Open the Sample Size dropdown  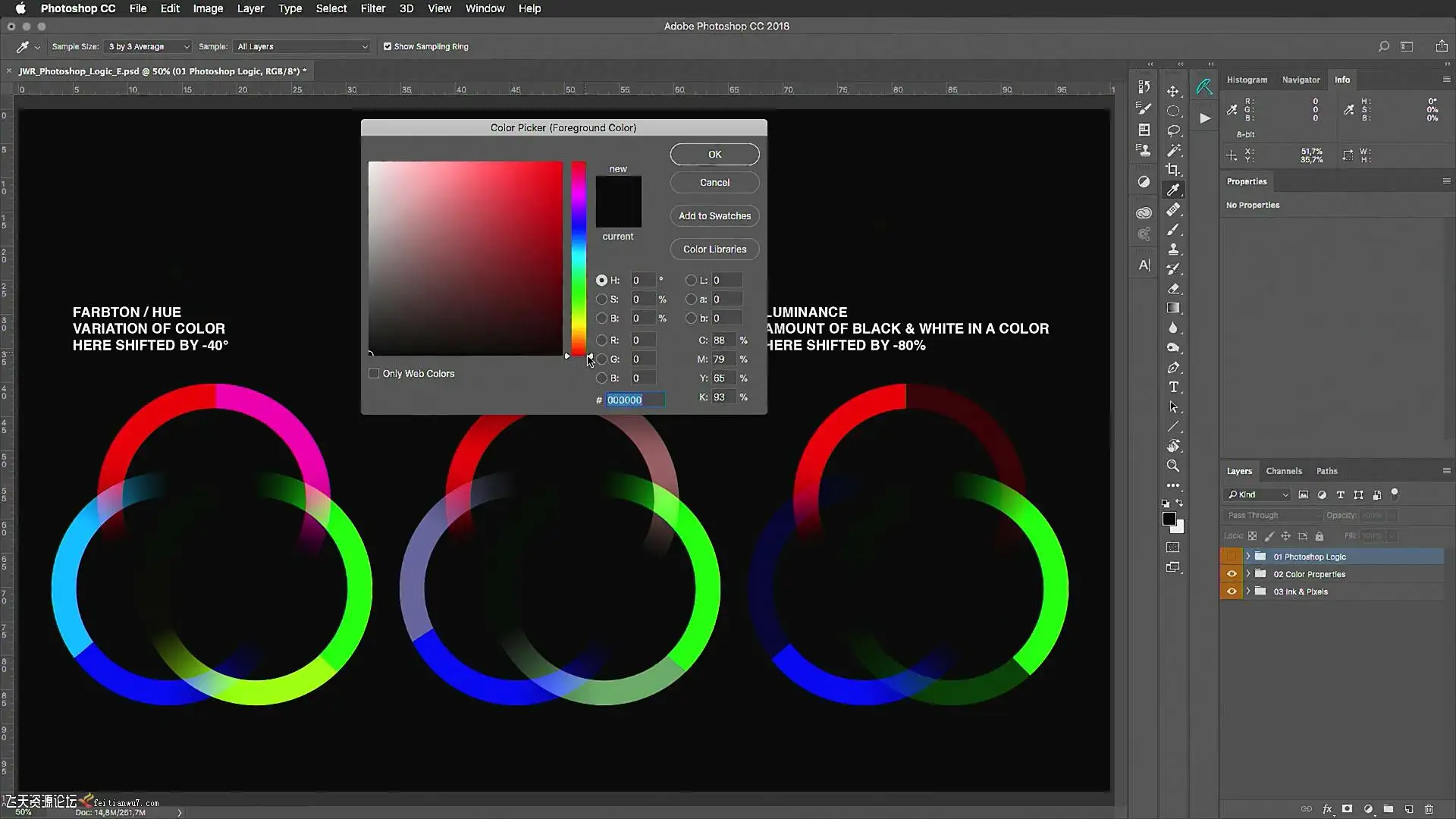click(x=148, y=46)
